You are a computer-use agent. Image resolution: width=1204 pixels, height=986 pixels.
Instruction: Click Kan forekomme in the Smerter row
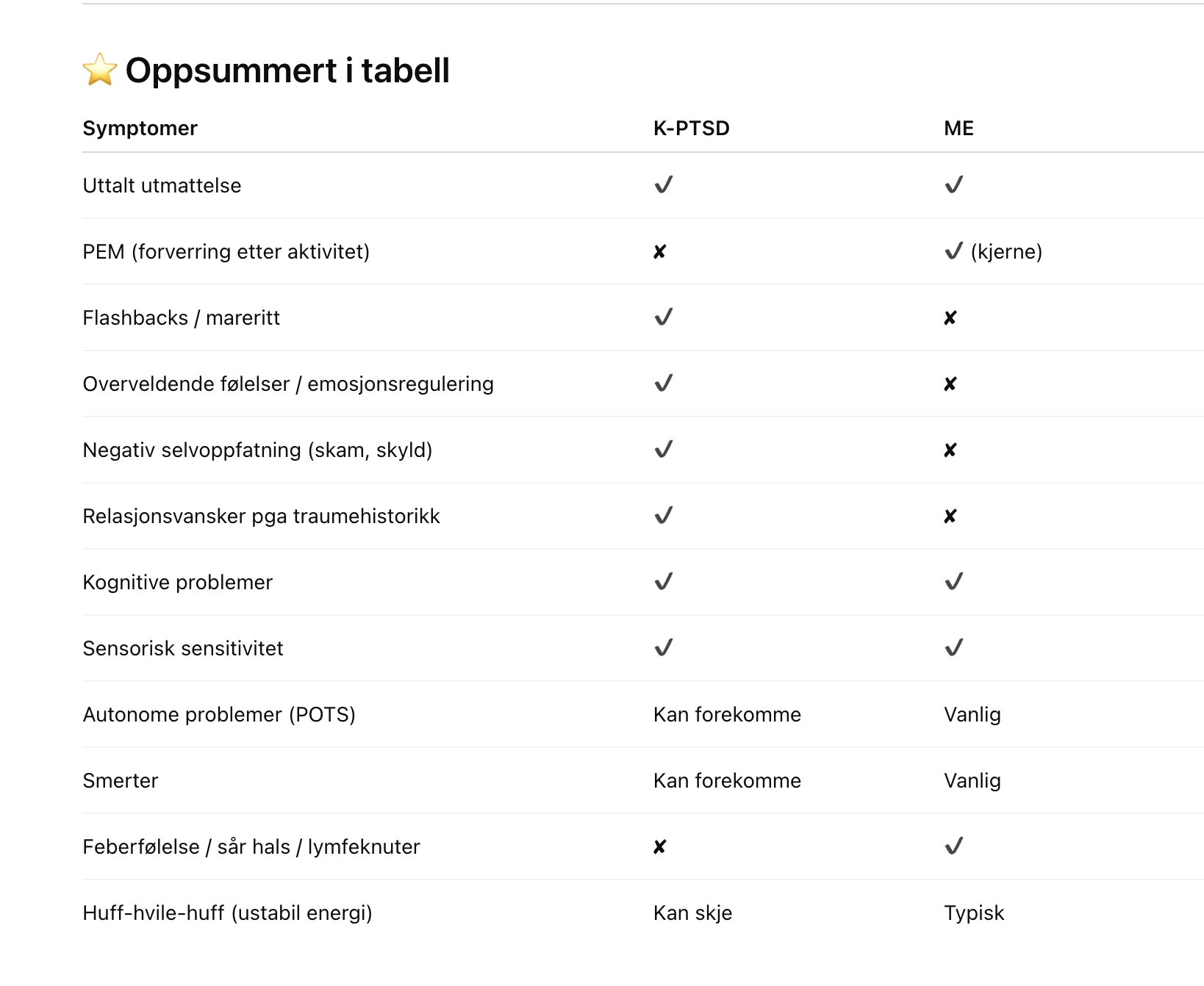click(x=727, y=780)
